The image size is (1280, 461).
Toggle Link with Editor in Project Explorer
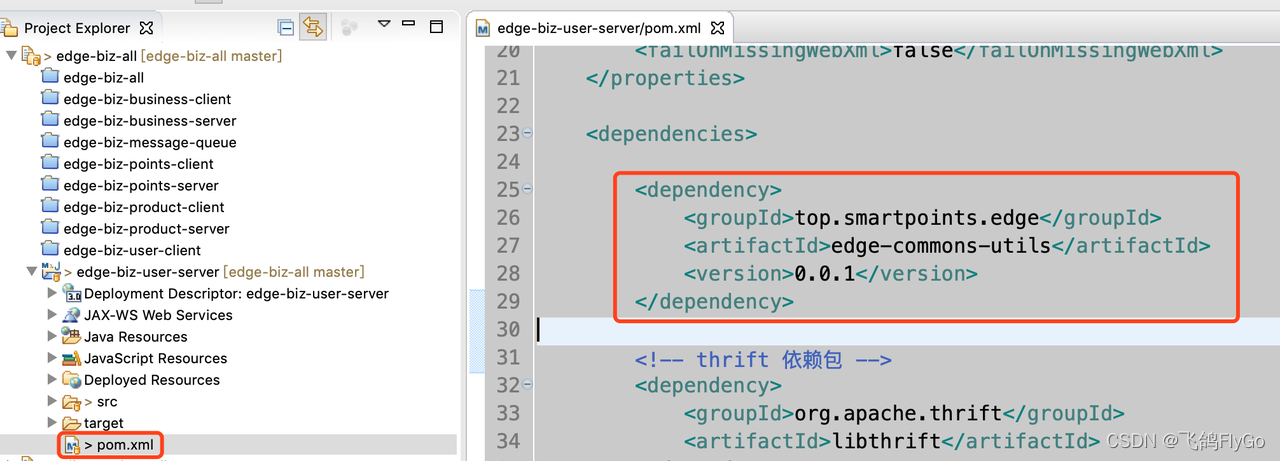(x=313, y=27)
